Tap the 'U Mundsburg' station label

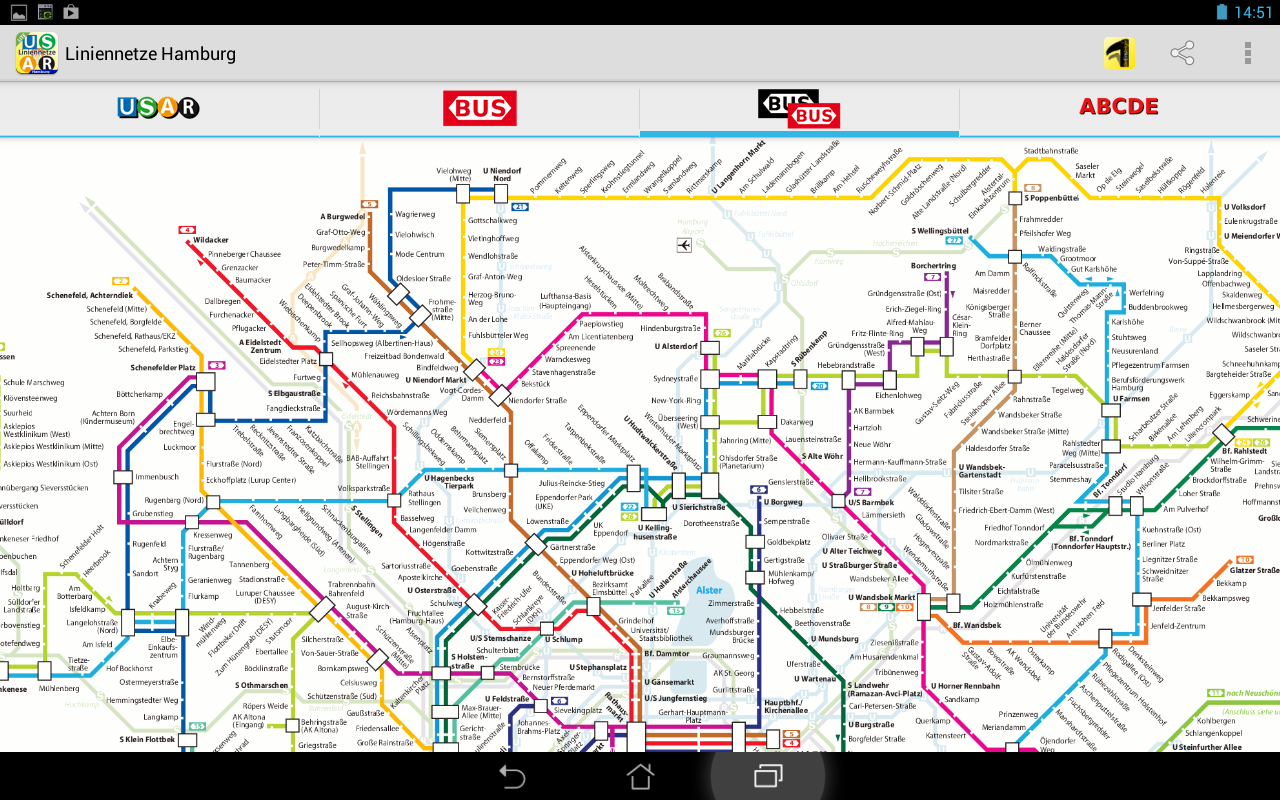point(836,639)
